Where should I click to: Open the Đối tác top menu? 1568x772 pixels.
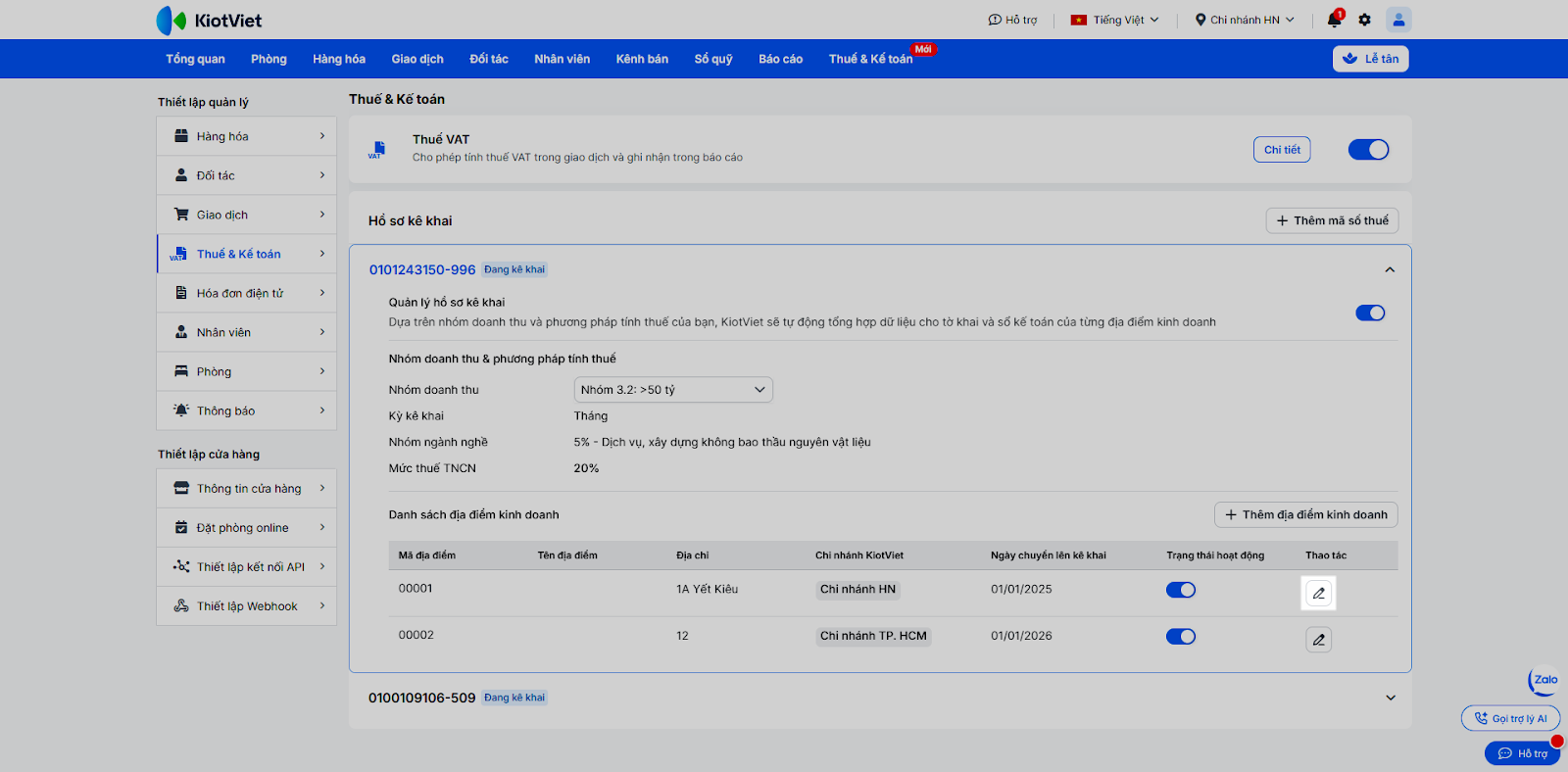tap(489, 59)
